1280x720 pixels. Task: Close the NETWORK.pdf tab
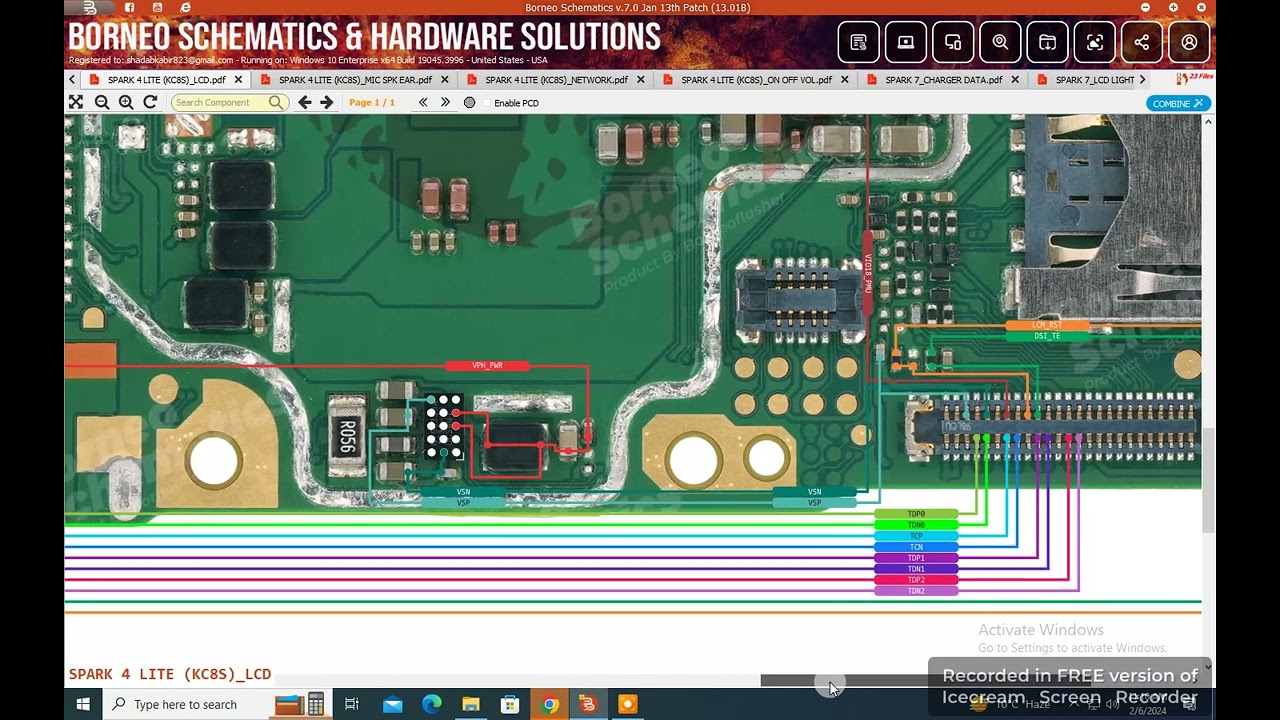[641, 80]
